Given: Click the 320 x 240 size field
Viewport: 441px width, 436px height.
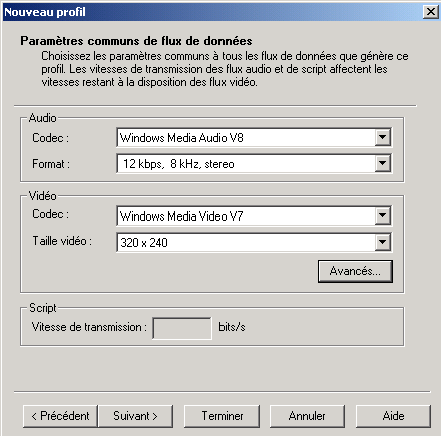Looking at the screenshot, I should (254, 243).
